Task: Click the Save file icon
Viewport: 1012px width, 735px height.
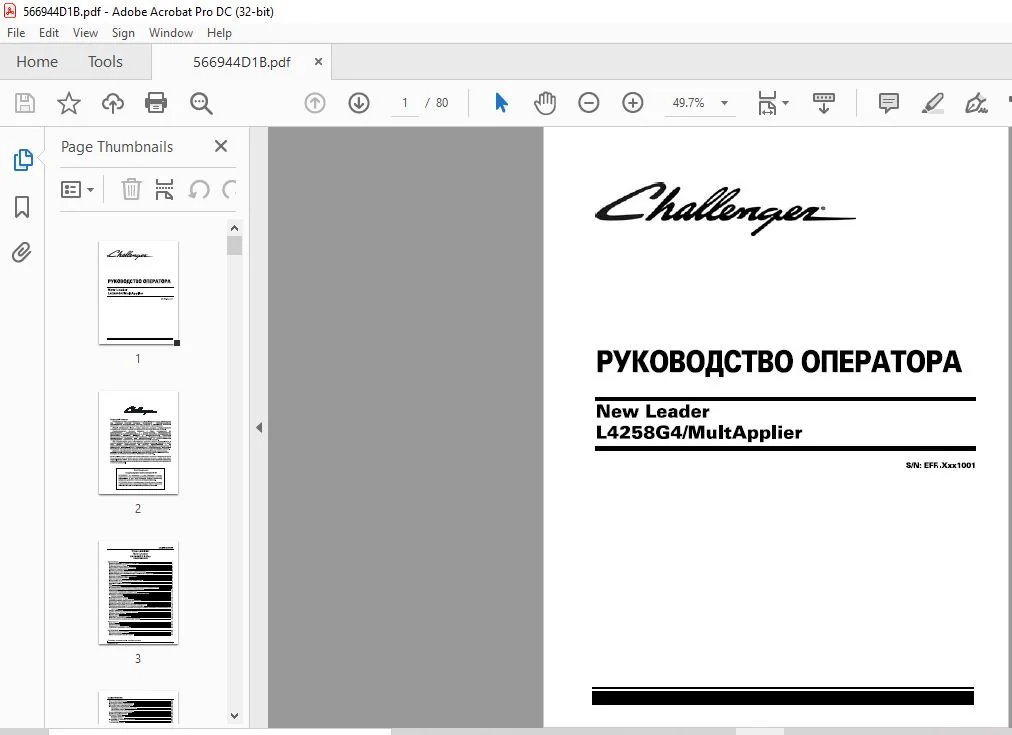Action: coord(25,103)
